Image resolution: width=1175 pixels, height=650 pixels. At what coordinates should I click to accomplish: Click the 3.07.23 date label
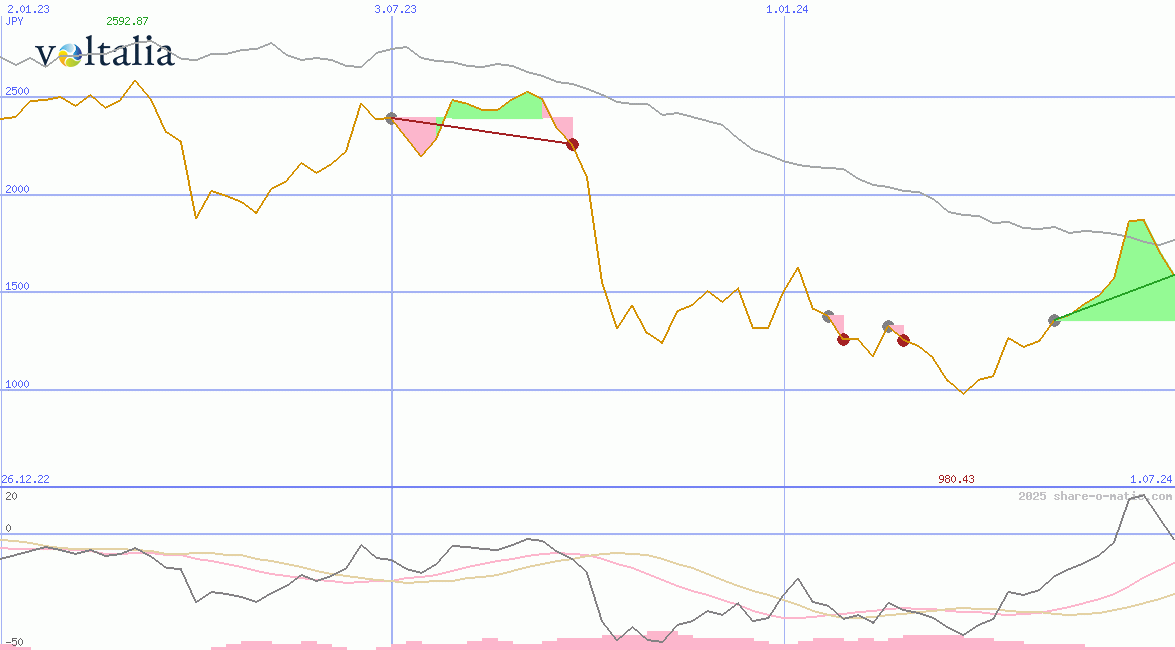coord(395,9)
